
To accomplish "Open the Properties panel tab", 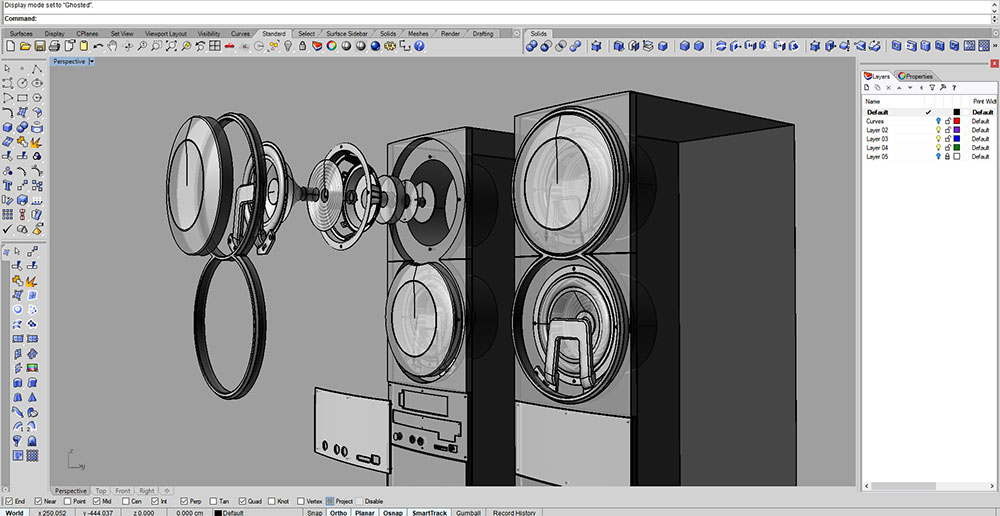I will (916, 76).
